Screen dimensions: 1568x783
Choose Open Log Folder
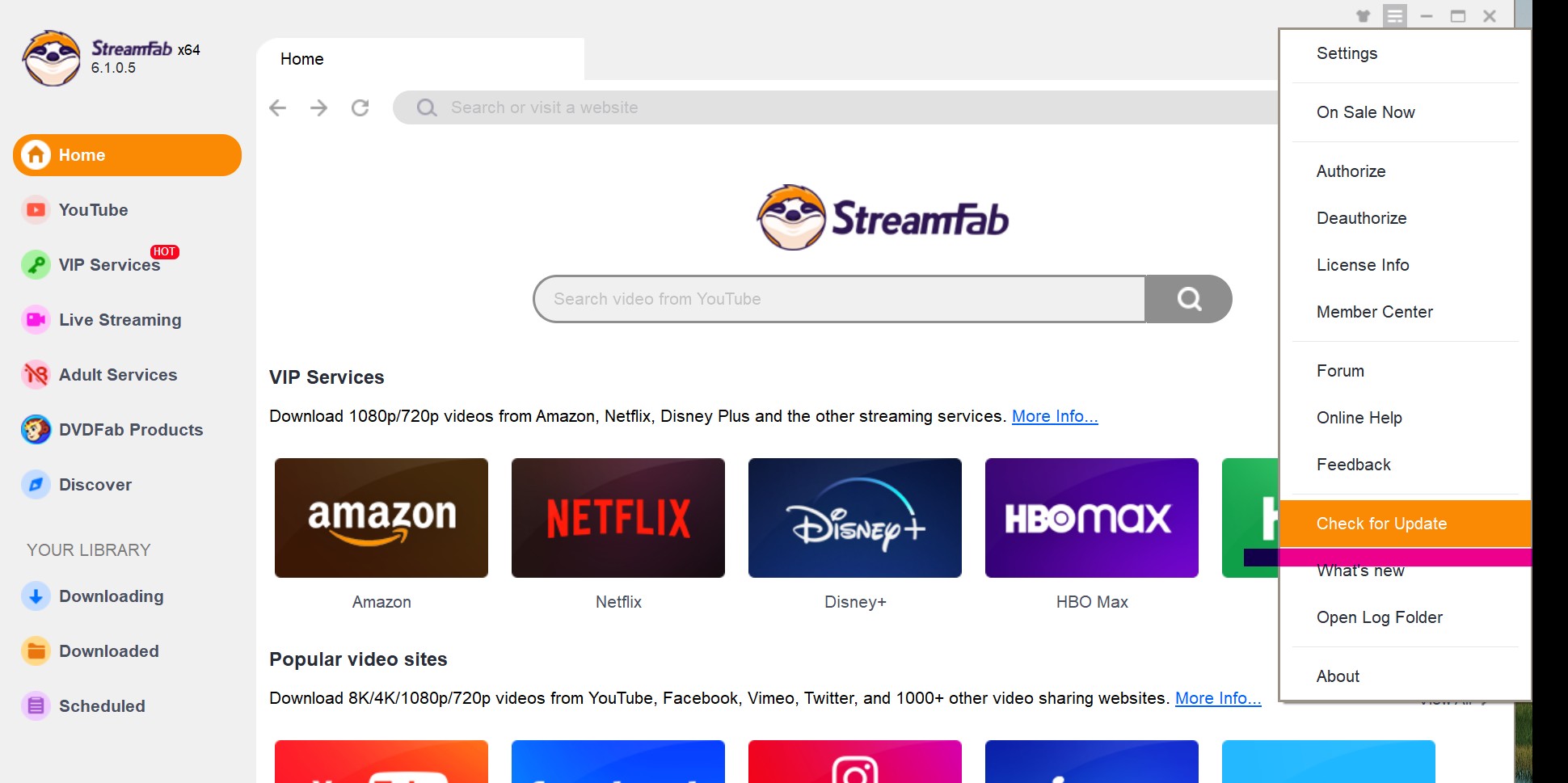point(1405,617)
